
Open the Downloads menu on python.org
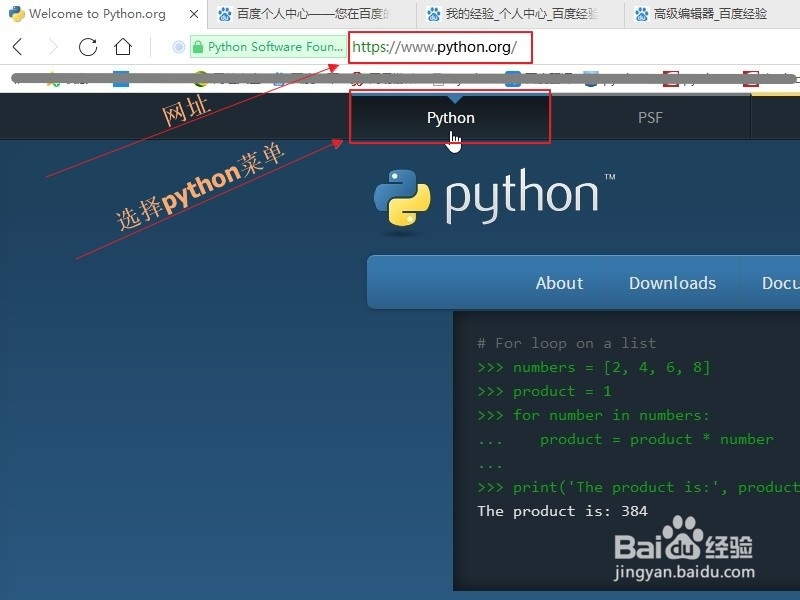click(672, 283)
